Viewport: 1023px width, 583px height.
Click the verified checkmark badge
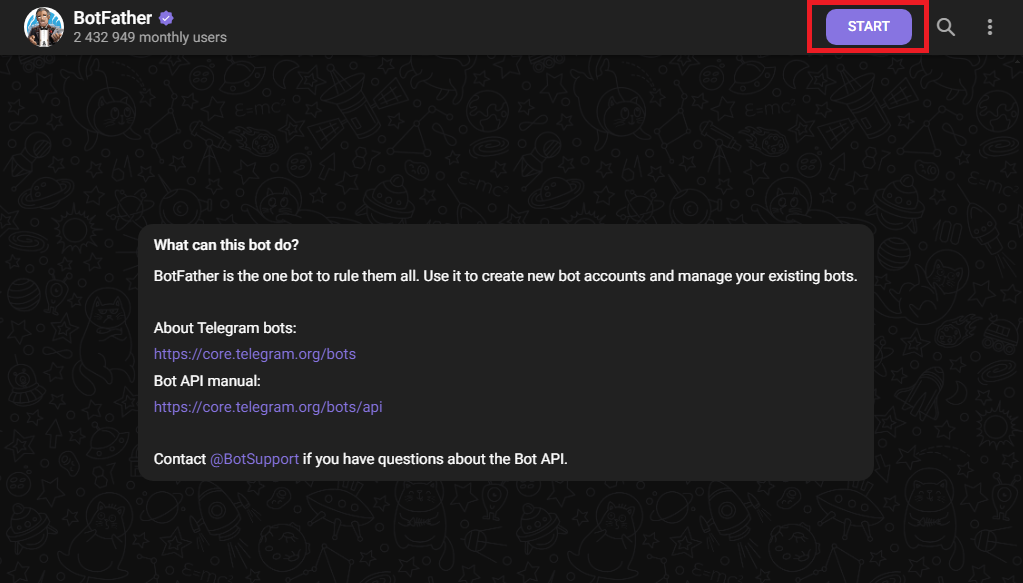tap(166, 18)
